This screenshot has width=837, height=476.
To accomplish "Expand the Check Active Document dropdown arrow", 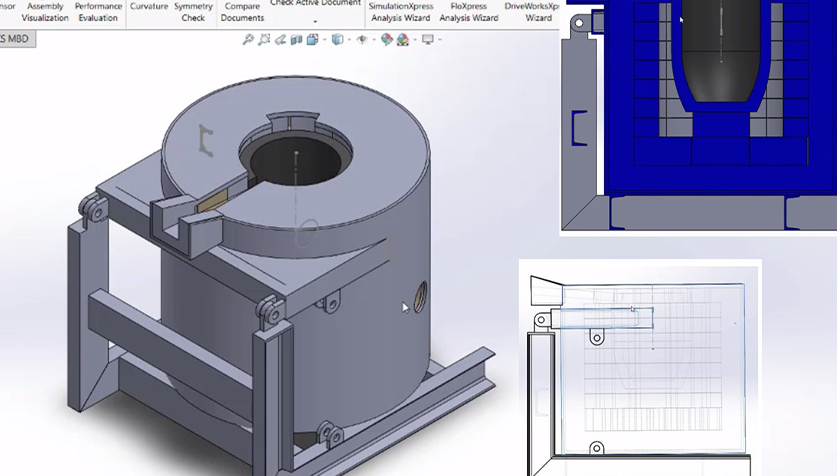I will (315, 22).
